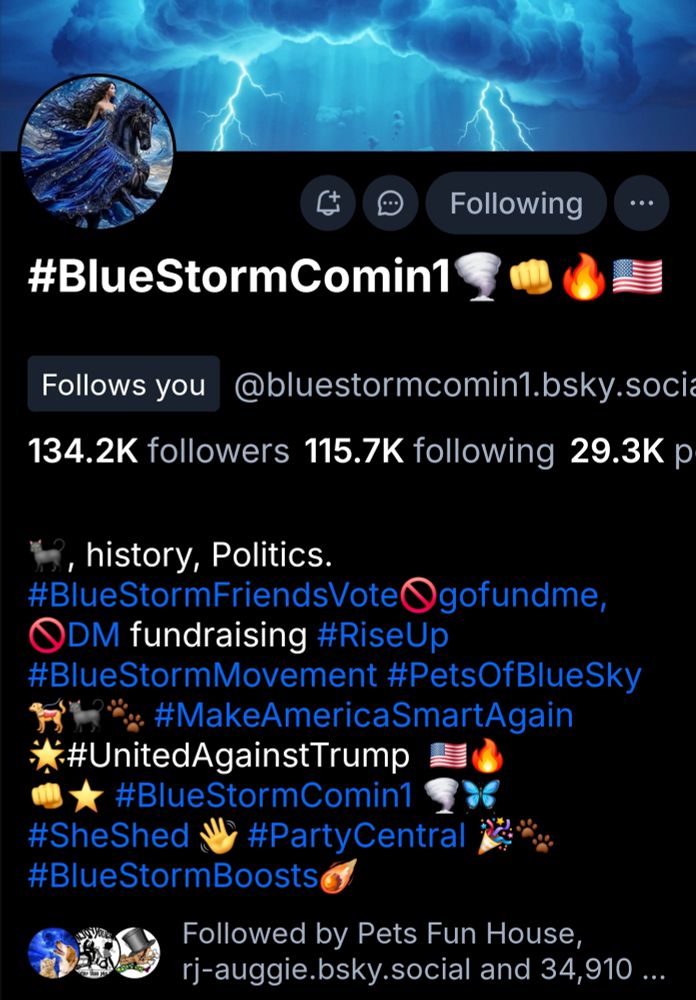Open the #SheShed hashtag
The height and width of the screenshot is (1000, 696).
108,835
